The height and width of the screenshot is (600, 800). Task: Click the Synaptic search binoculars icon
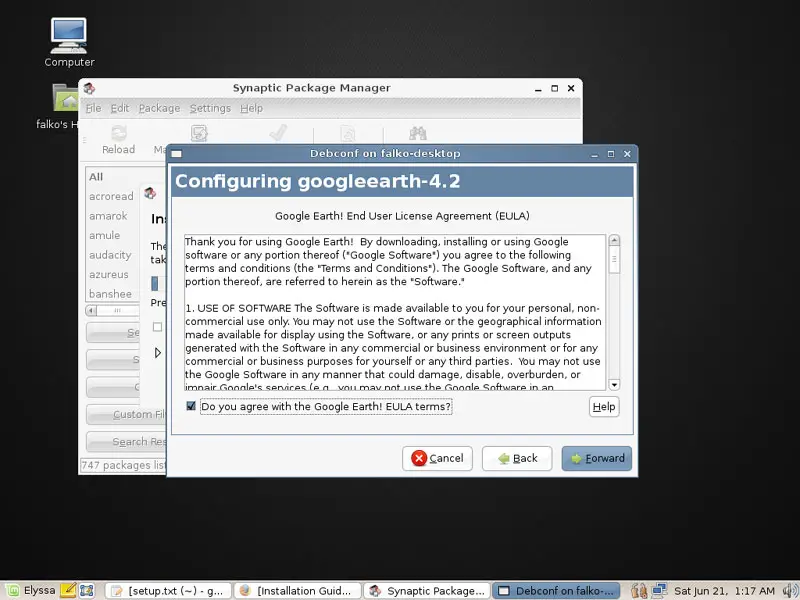tap(418, 133)
